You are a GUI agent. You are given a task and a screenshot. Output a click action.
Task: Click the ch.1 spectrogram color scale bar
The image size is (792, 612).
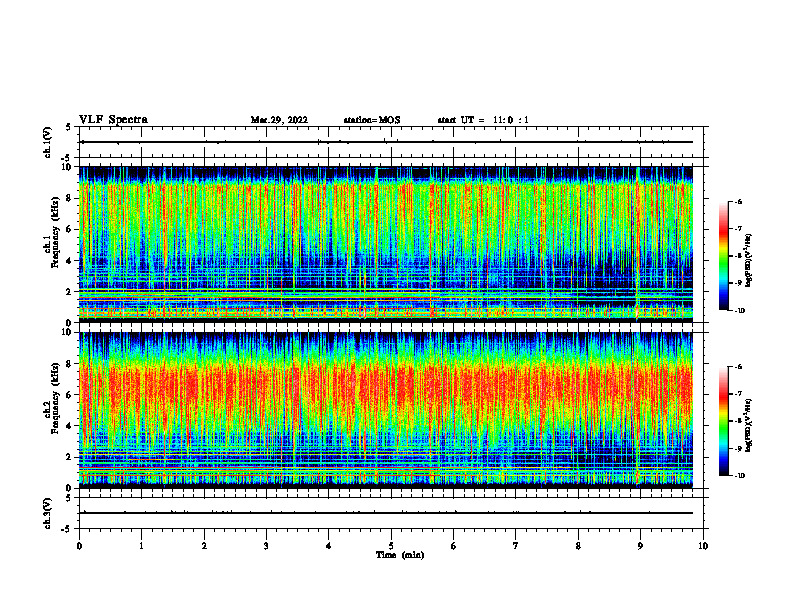point(724,256)
